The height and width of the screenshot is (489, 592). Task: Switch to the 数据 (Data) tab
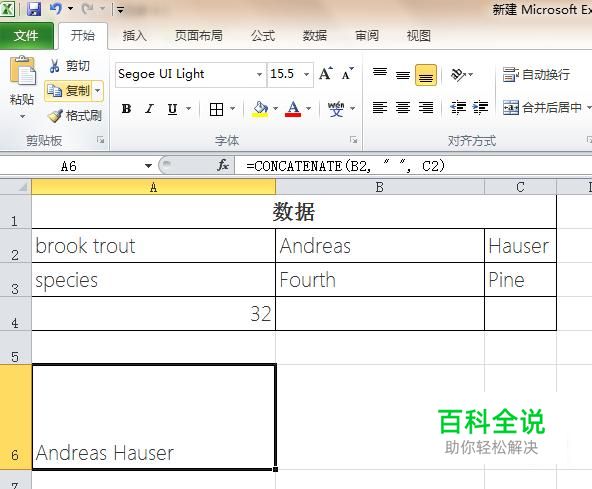click(x=314, y=36)
